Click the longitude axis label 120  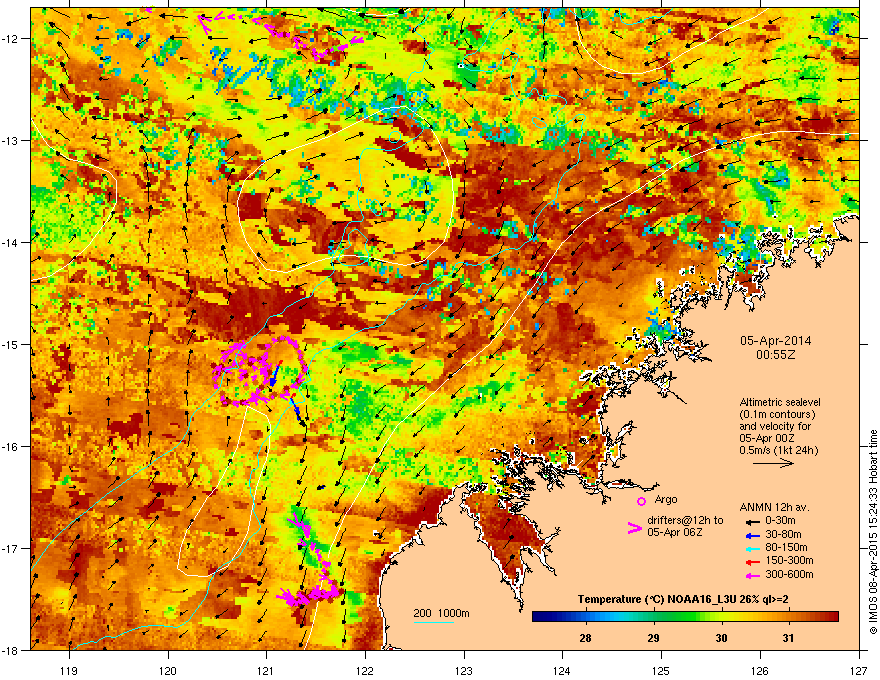(168, 670)
